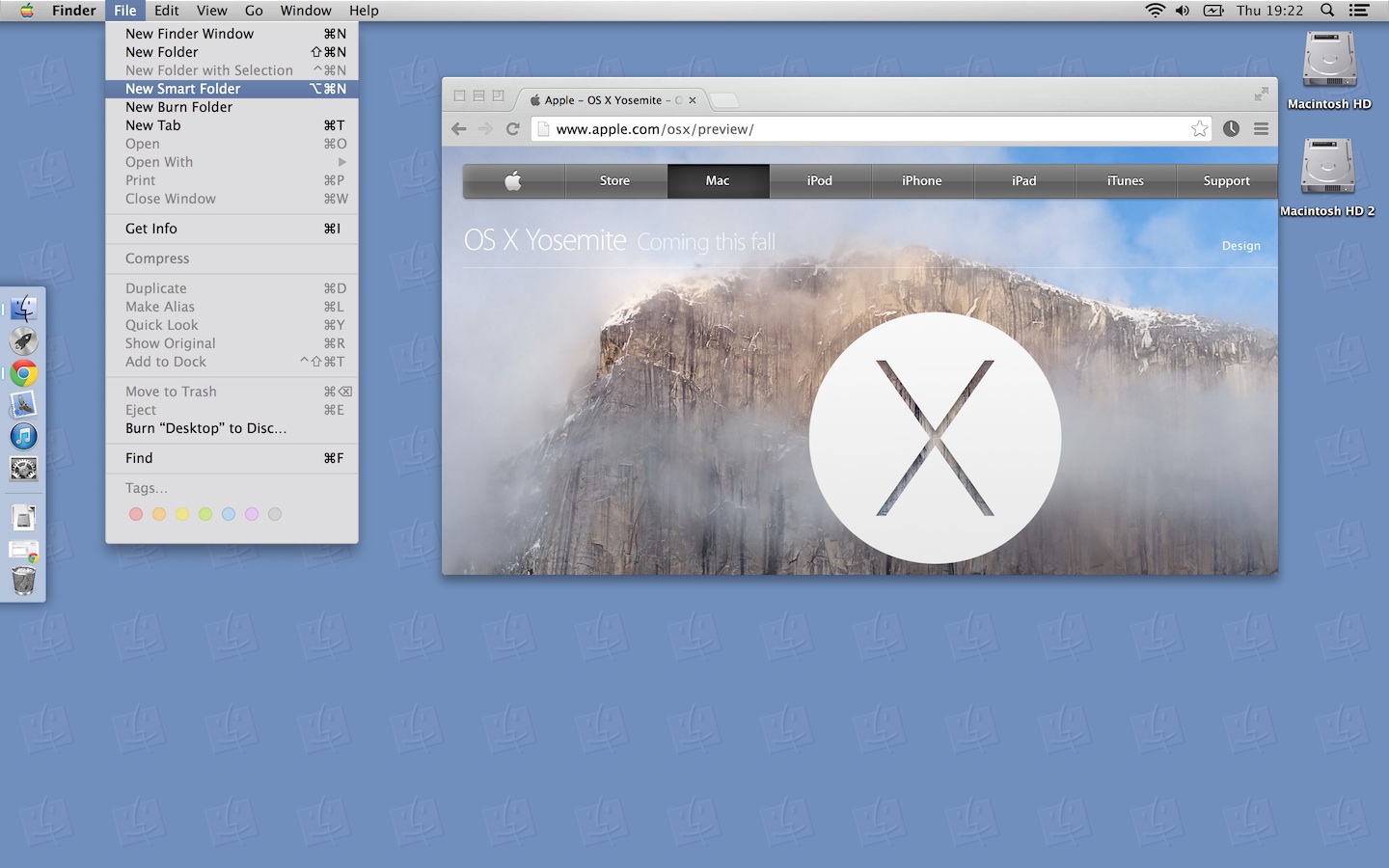Open Spotlight search magnifier in menu bar
Screen dimensions: 1389x868
click(x=1327, y=11)
